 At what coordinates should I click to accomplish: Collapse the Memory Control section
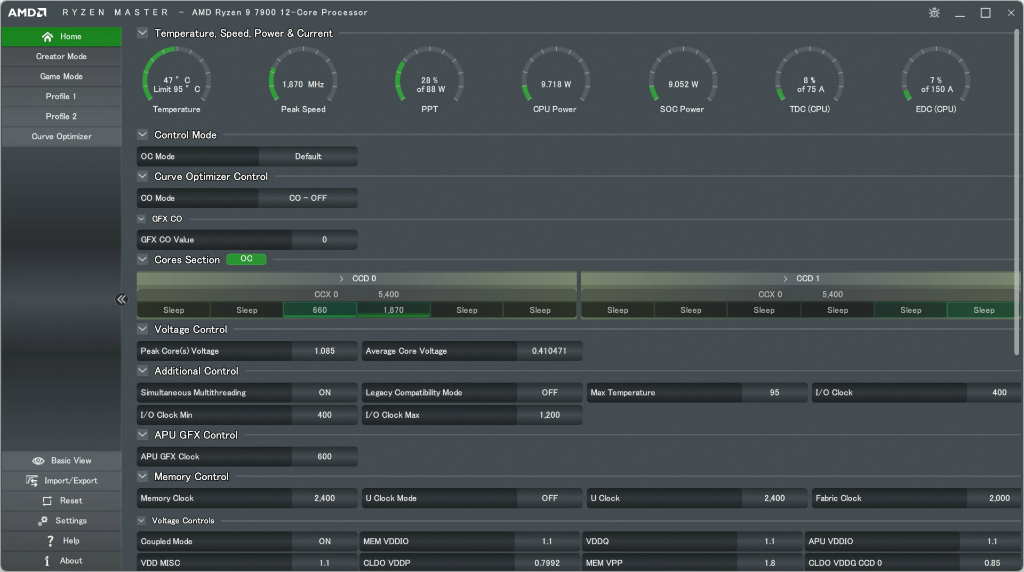(142, 477)
